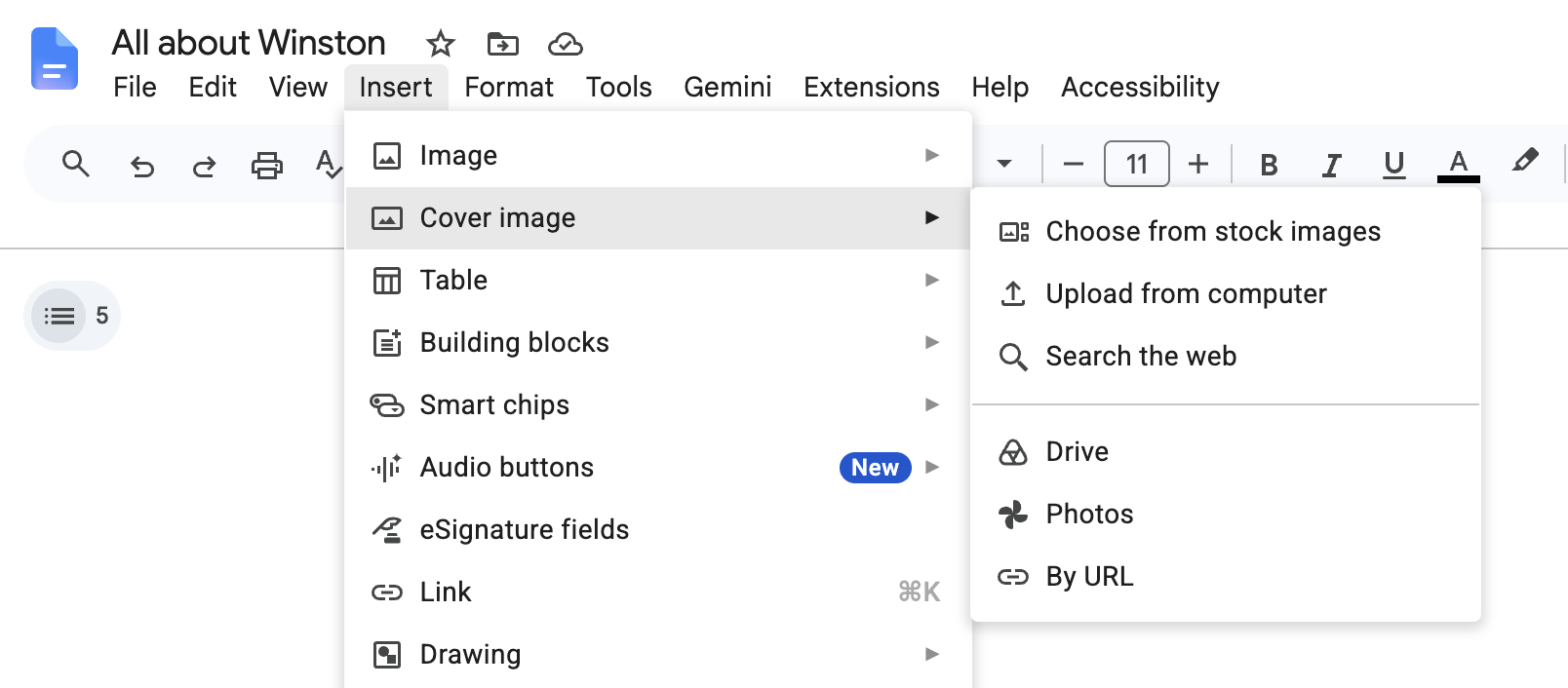
Task: Click the Link chain icon
Action: (x=387, y=592)
